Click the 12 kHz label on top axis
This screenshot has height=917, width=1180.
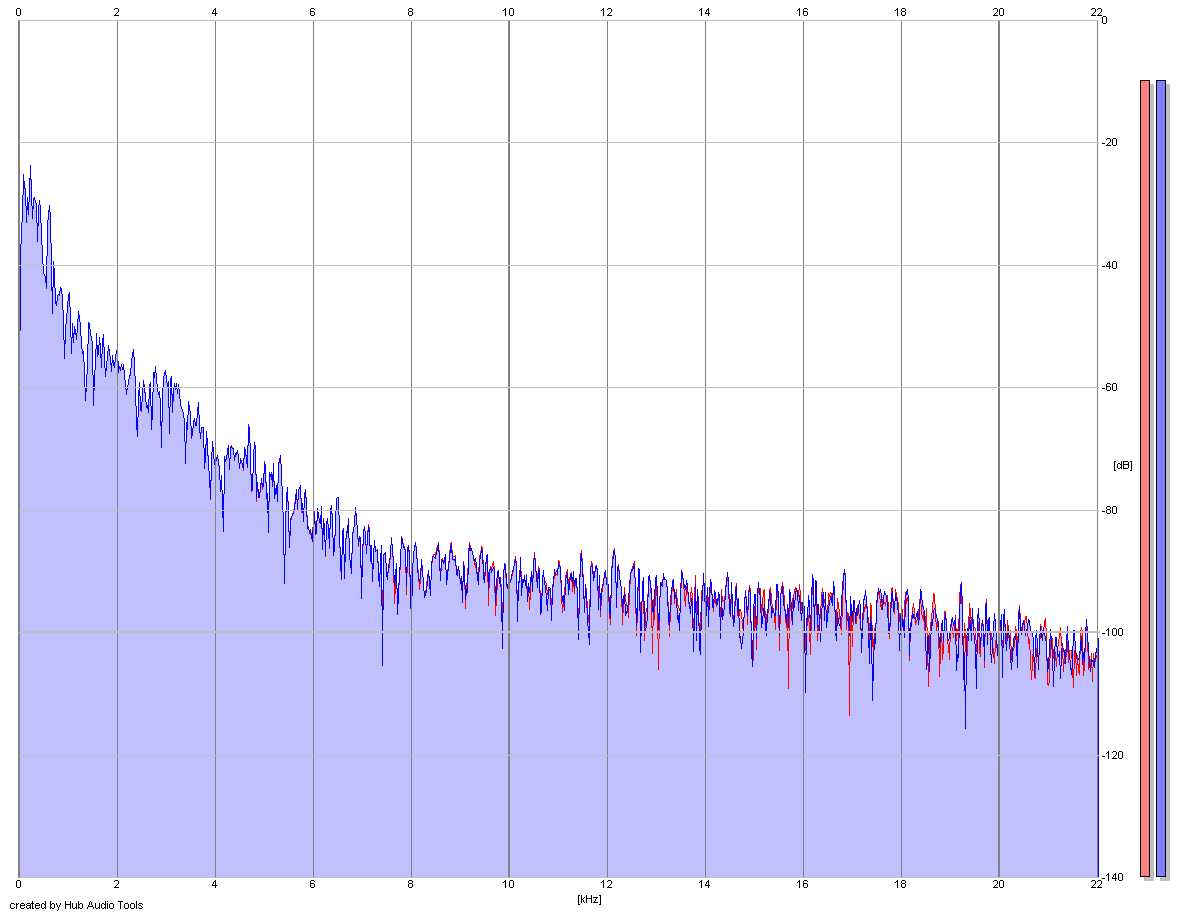(607, 12)
